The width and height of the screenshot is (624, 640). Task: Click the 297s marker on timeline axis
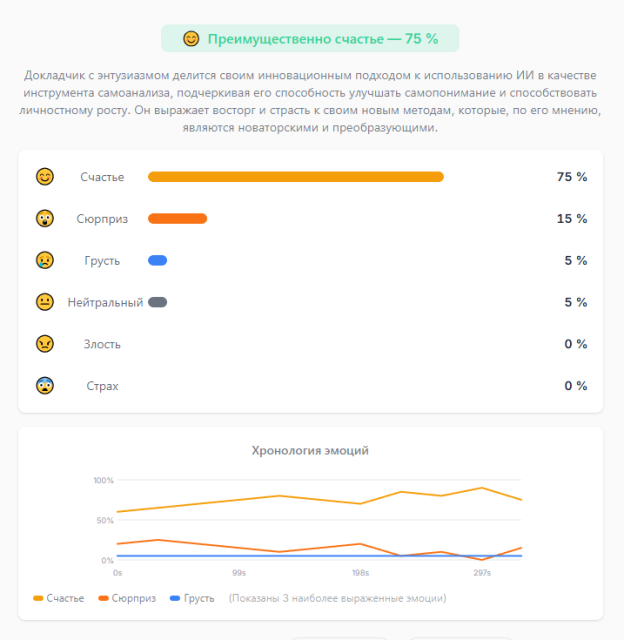click(482, 573)
